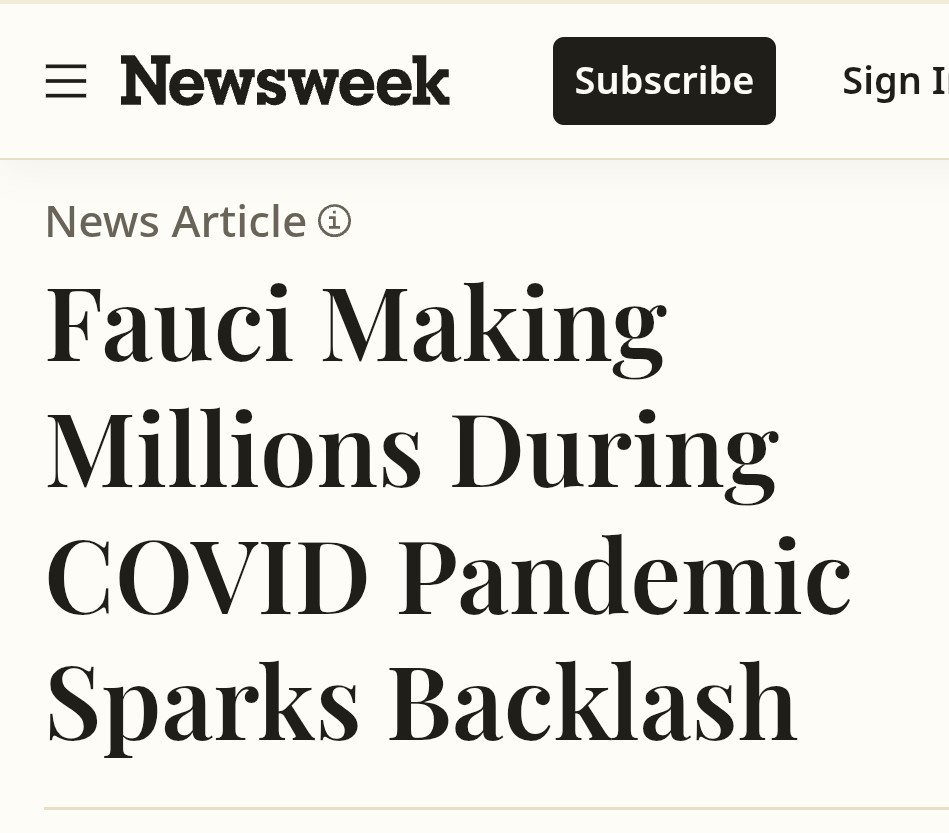
Task: Click the word "During" in the headline
Action: [x=614, y=455]
